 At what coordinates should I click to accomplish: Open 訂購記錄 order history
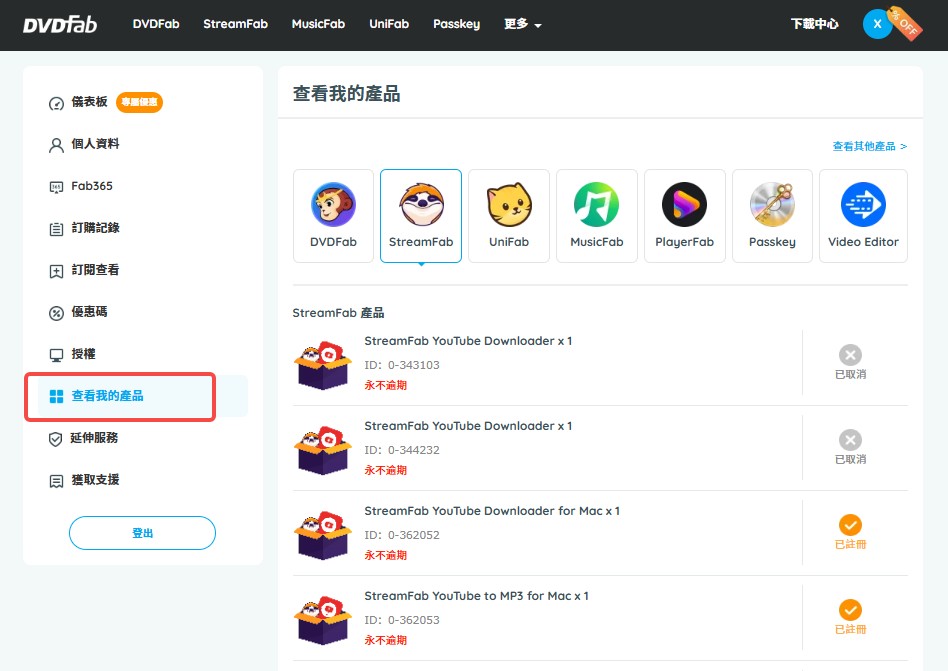(x=96, y=228)
